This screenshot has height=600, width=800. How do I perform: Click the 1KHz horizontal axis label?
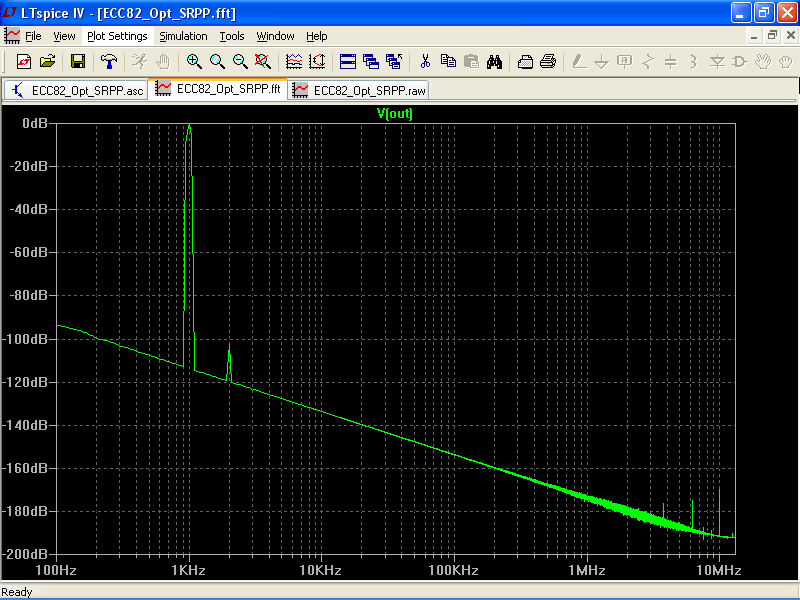click(189, 570)
